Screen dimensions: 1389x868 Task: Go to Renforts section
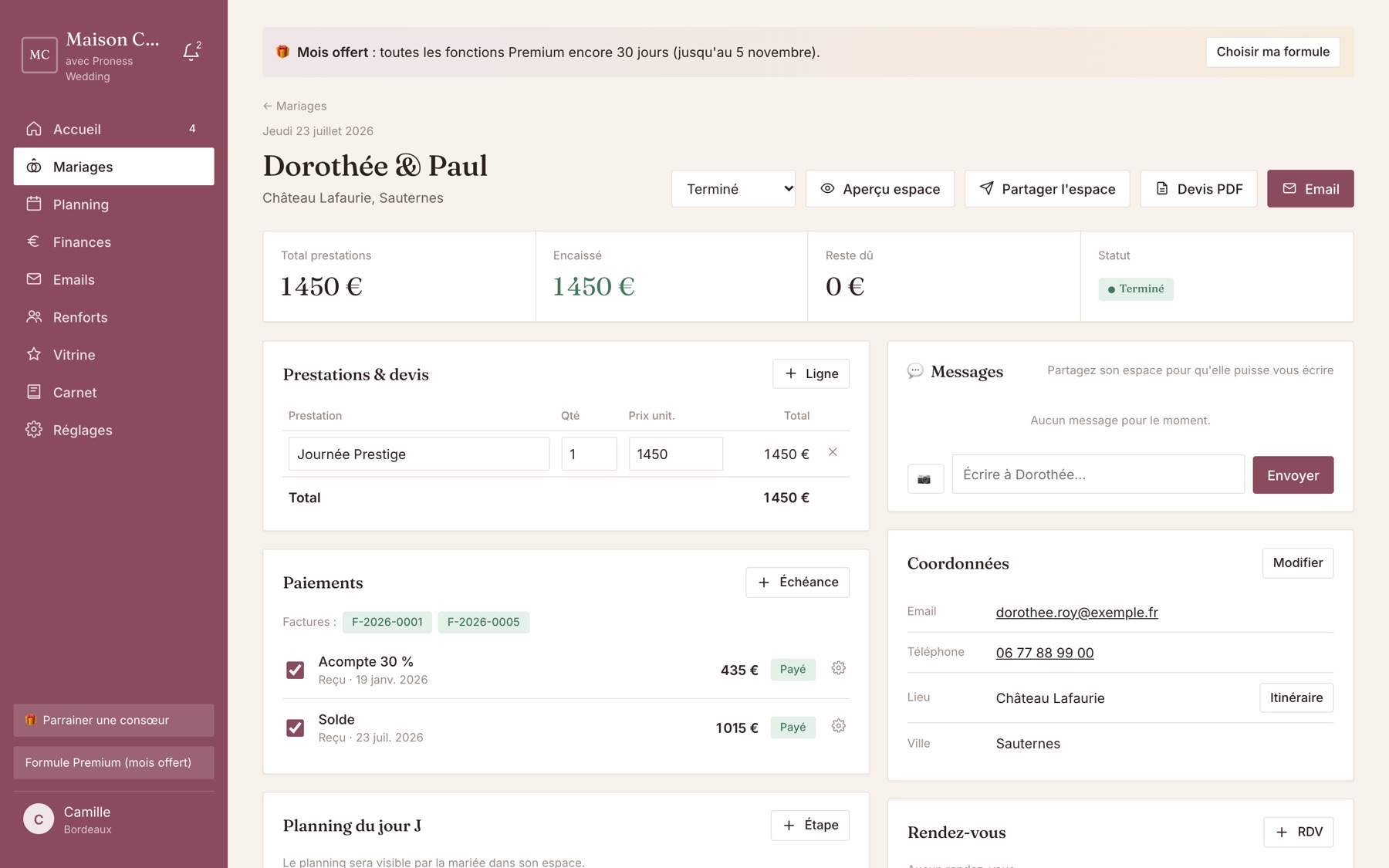tap(113, 317)
